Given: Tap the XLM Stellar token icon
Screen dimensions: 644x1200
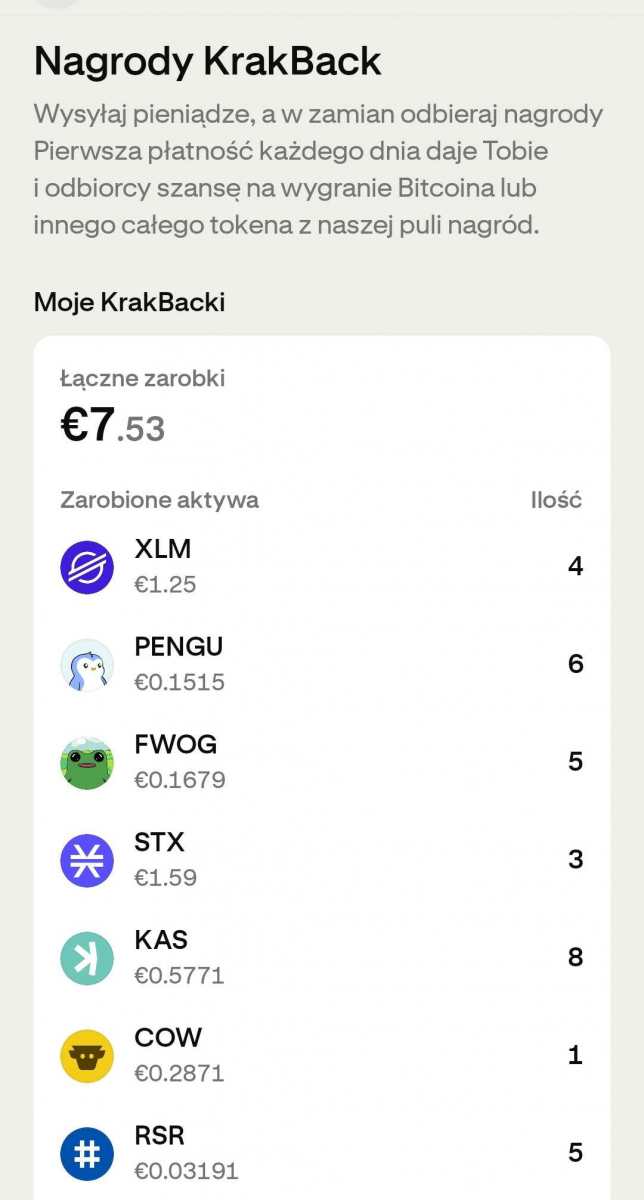Looking at the screenshot, I should point(87,567).
